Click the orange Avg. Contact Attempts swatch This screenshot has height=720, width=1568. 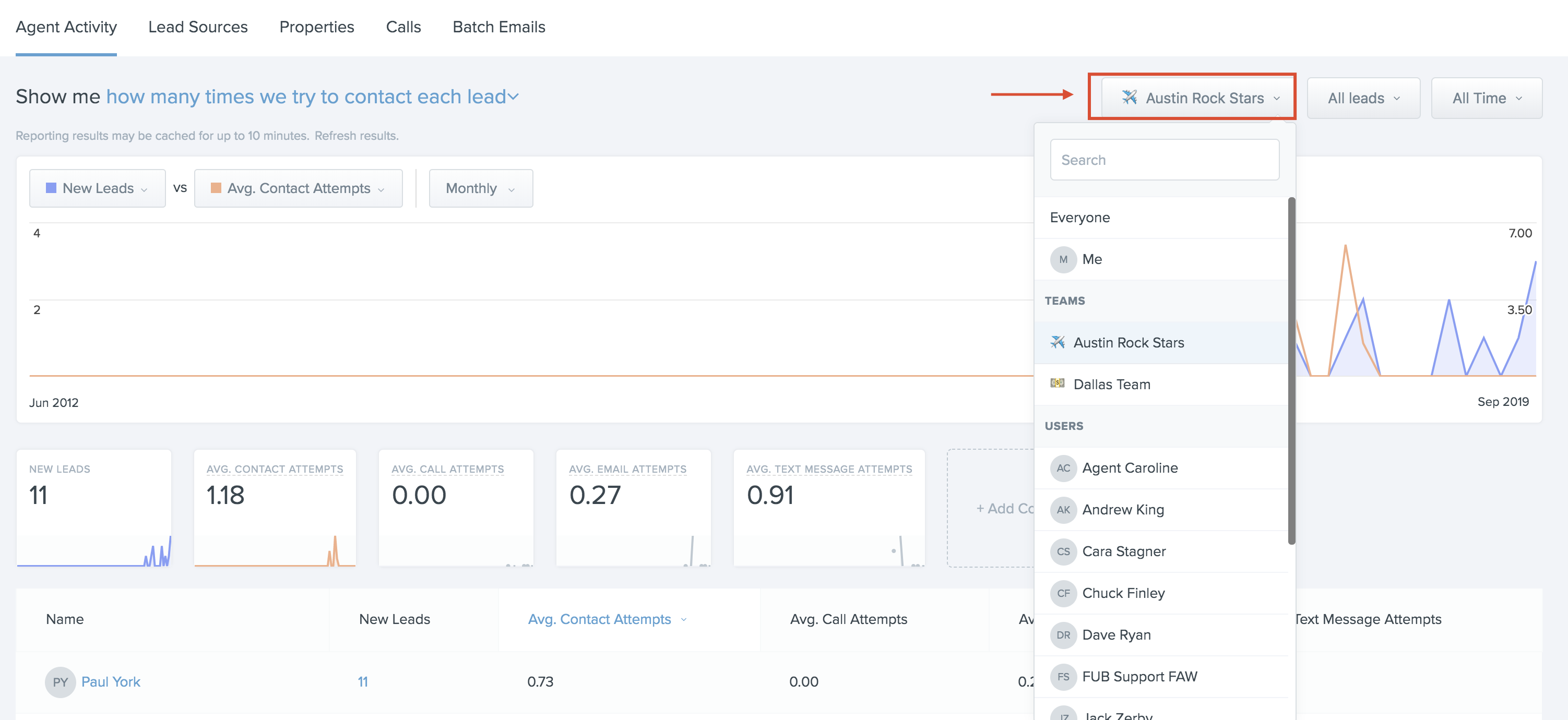216,188
